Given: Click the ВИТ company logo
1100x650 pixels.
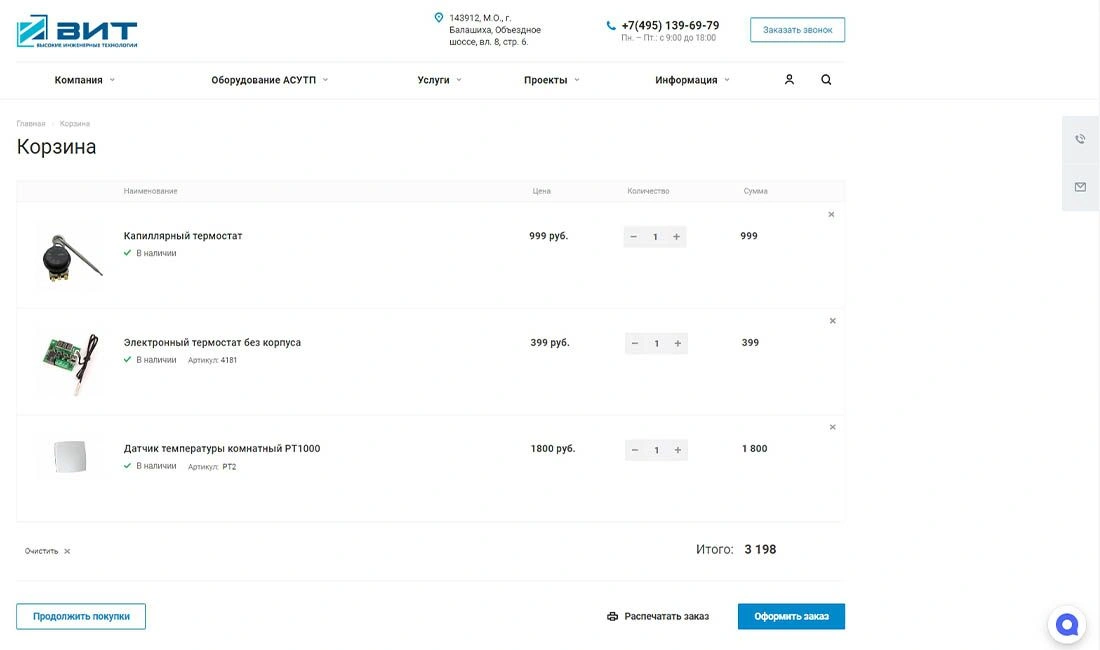Looking at the screenshot, I should pos(77,32).
